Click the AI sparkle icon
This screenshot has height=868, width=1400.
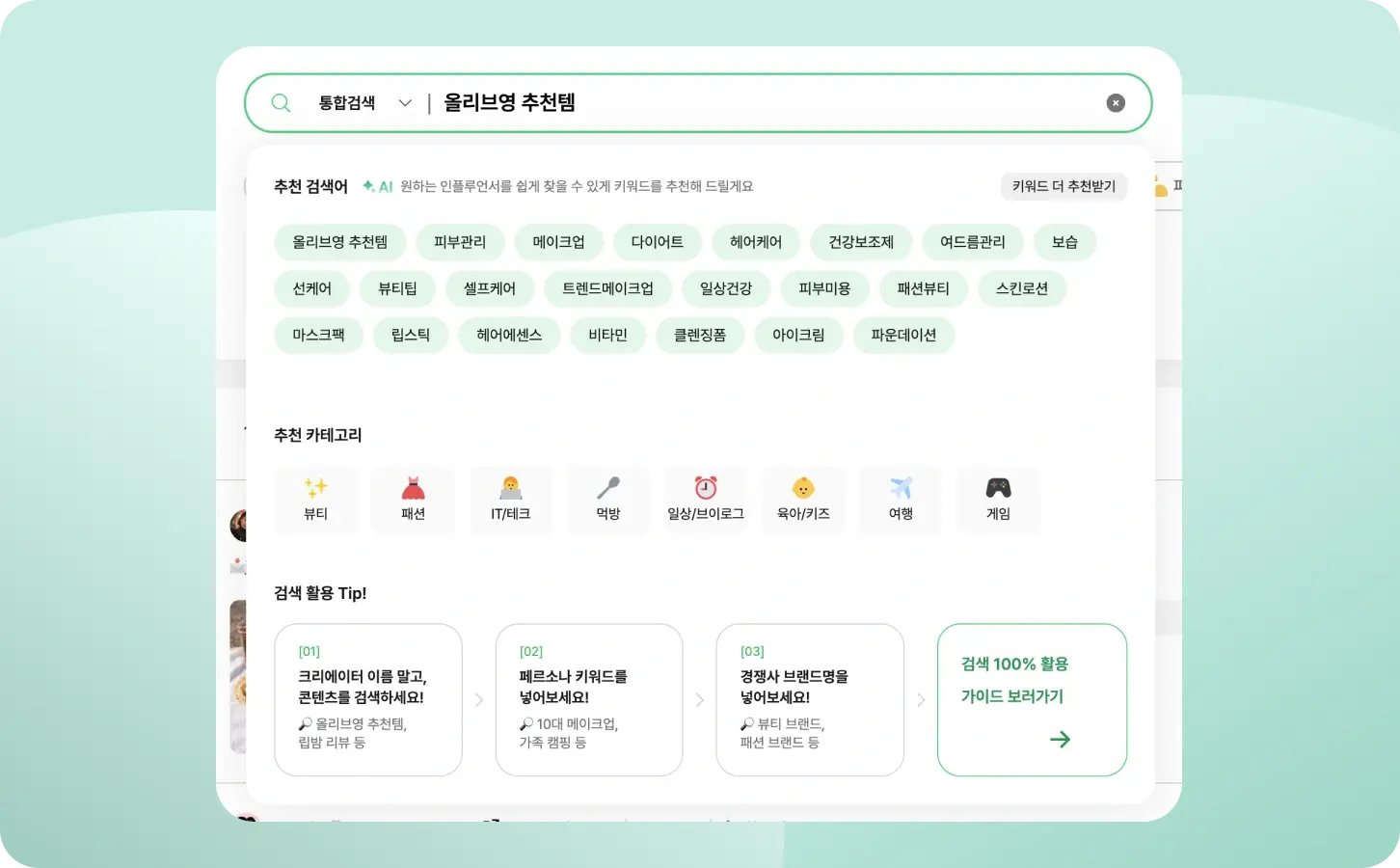pos(368,186)
